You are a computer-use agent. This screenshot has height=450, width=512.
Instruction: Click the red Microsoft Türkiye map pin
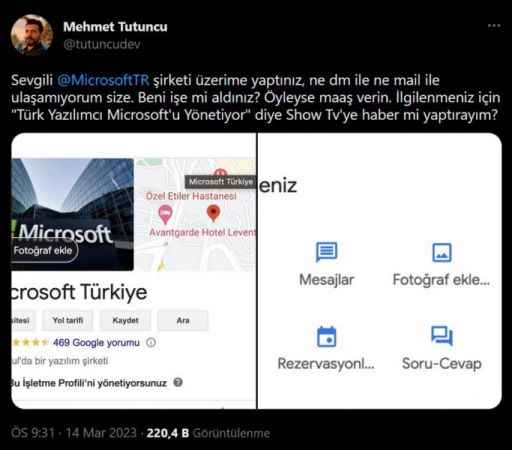pyautogui.click(x=213, y=213)
